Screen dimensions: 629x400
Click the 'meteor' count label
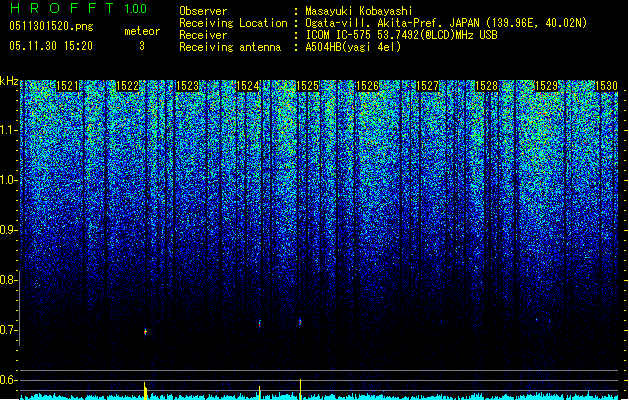tap(142, 31)
